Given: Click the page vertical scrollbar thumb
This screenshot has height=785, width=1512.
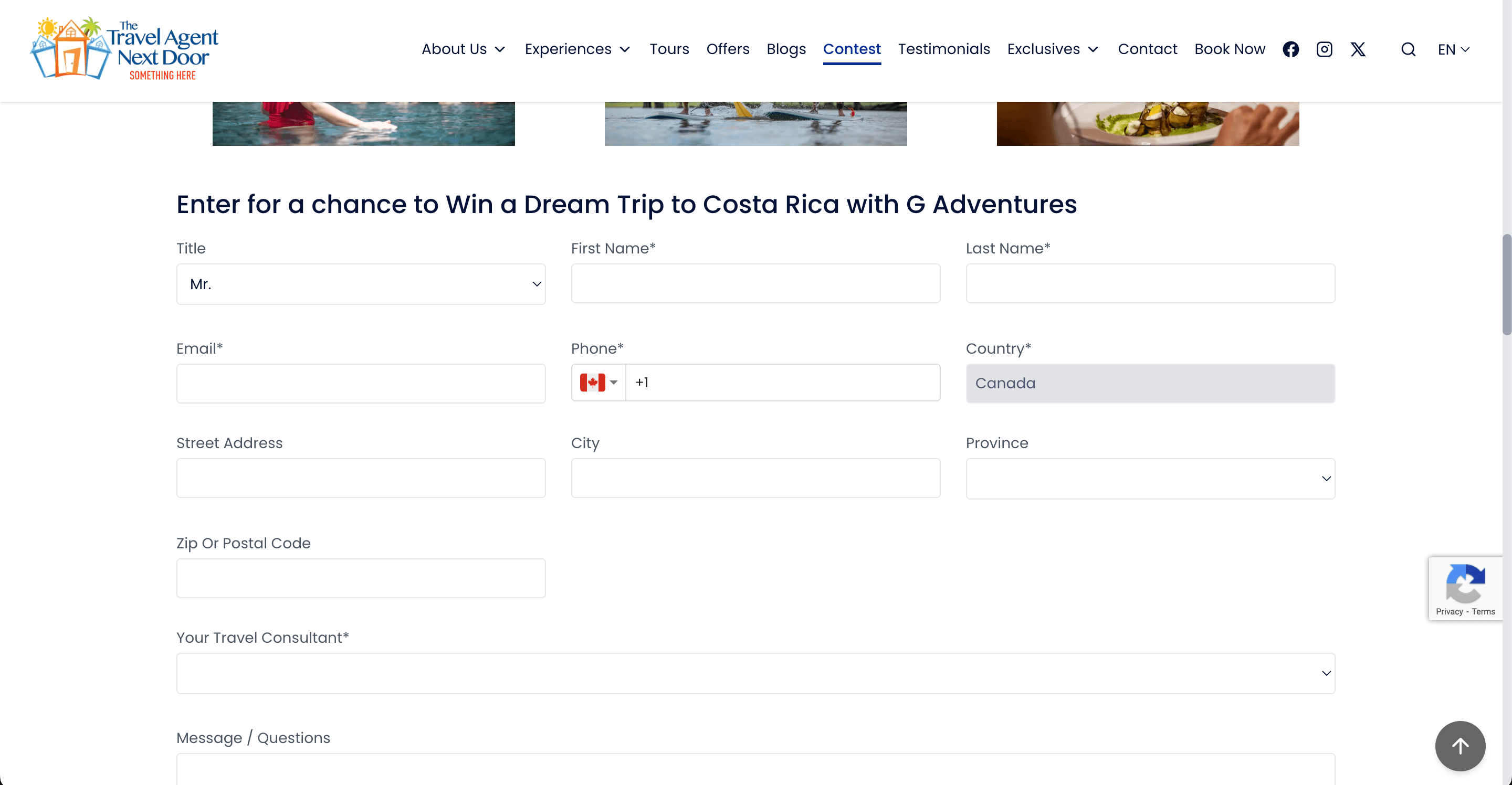Looking at the screenshot, I should click(x=1506, y=284).
